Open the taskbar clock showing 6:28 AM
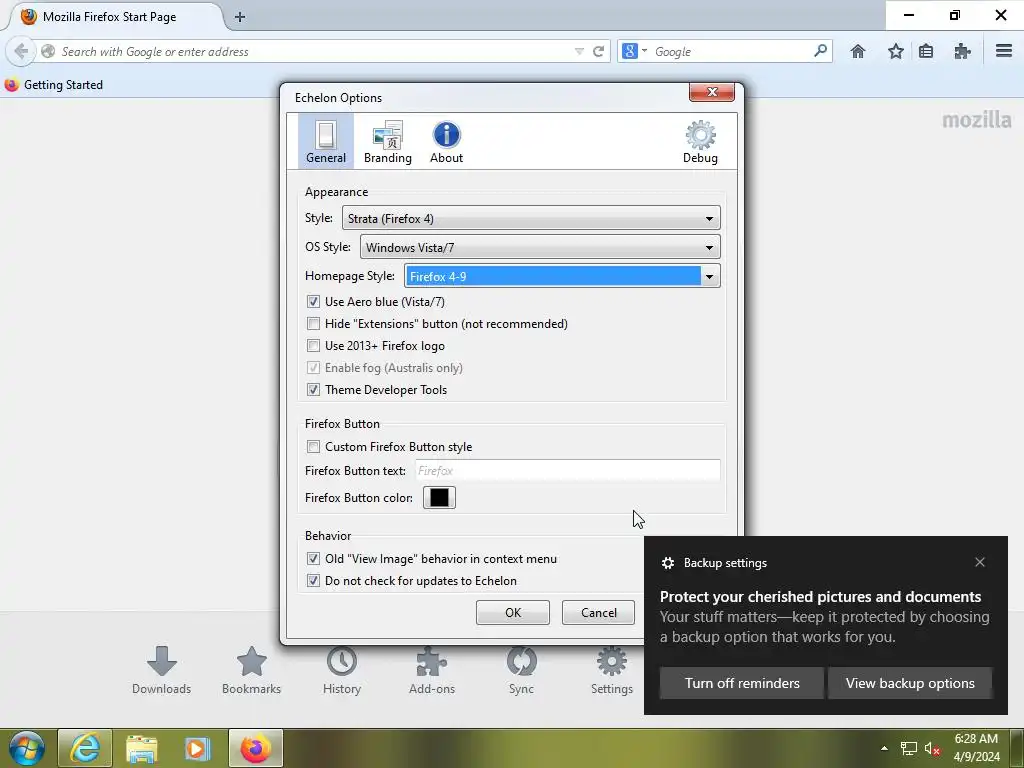Screen dimensions: 1024x768 coord(976,748)
